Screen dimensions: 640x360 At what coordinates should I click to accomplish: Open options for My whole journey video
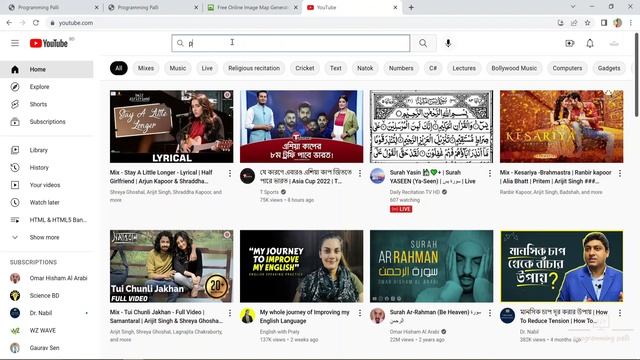click(x=360, y=313)
